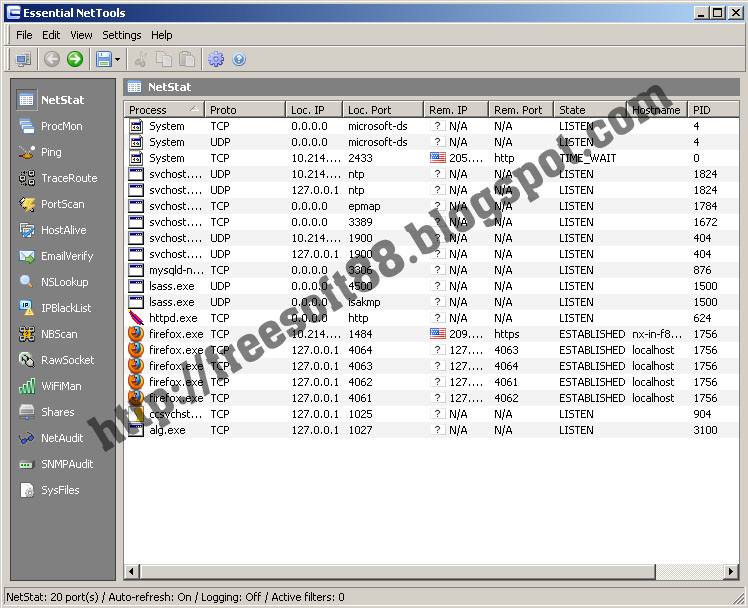748x608 pixels.
Task: Open the NetAudit tool
Action: tap(51, 438)
